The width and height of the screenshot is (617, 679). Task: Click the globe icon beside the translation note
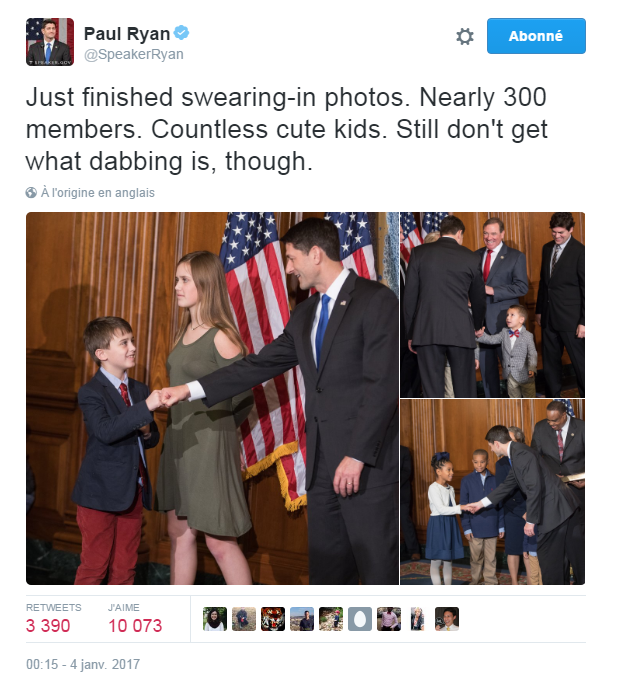[31, 192]
